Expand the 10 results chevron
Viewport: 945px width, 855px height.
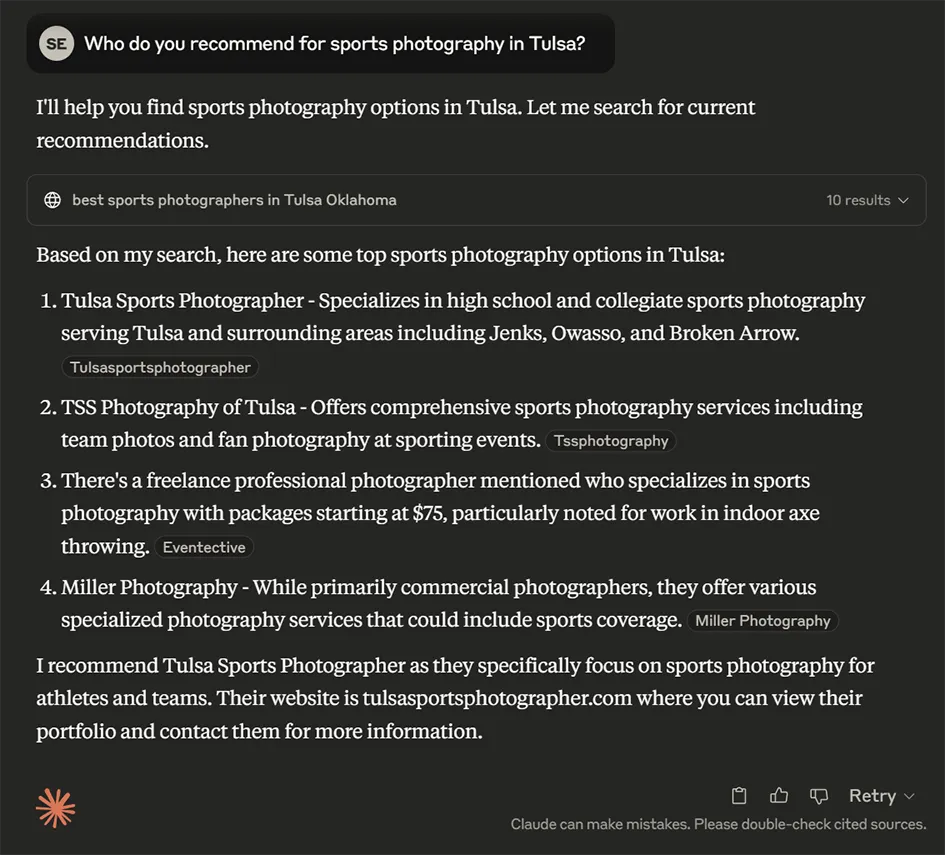click(x=903, y=200)
